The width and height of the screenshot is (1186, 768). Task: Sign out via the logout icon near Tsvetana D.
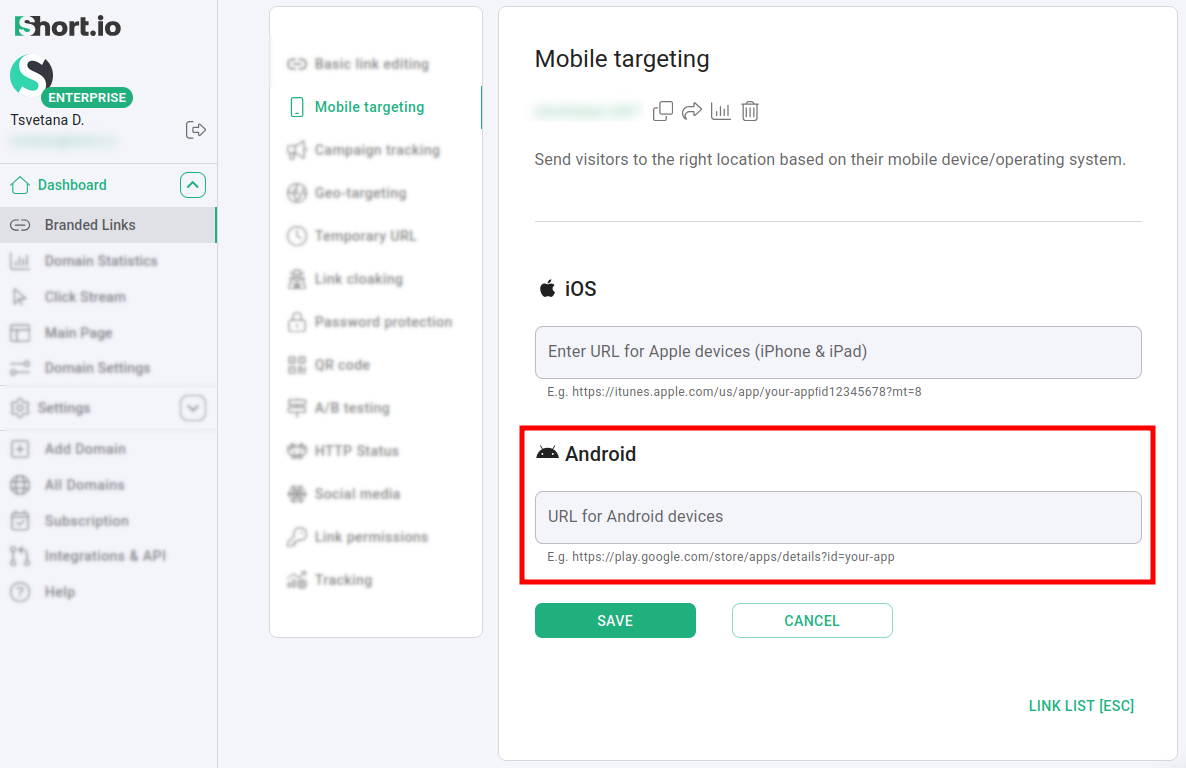point(196,129)
